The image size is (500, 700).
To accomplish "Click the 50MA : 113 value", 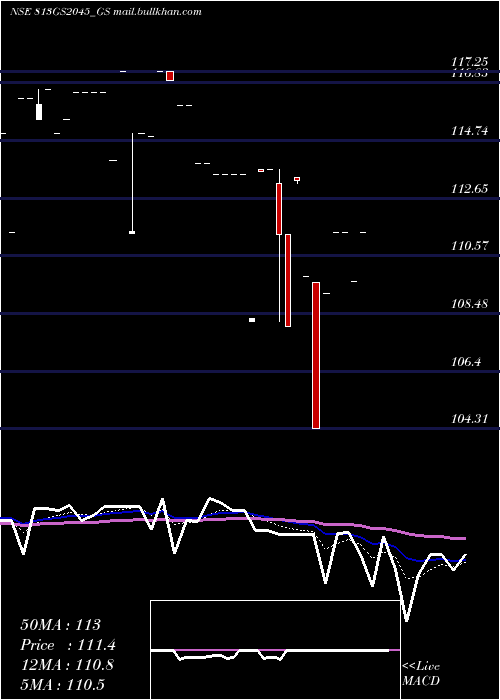I will click(x=61, y=625).
